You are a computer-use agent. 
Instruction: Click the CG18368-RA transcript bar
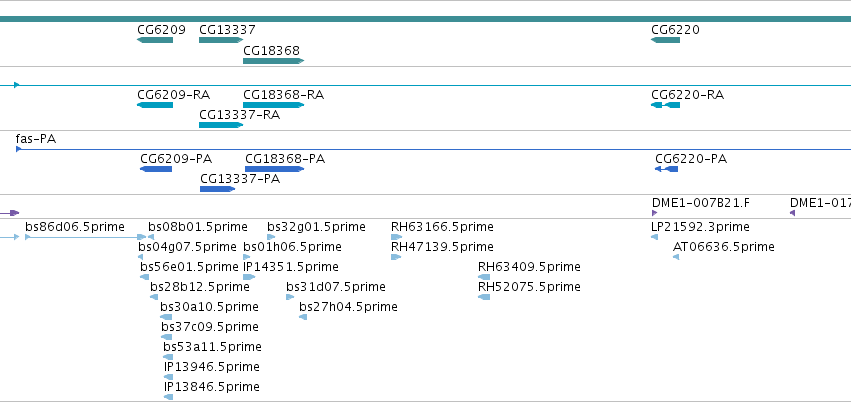[274, 105]
